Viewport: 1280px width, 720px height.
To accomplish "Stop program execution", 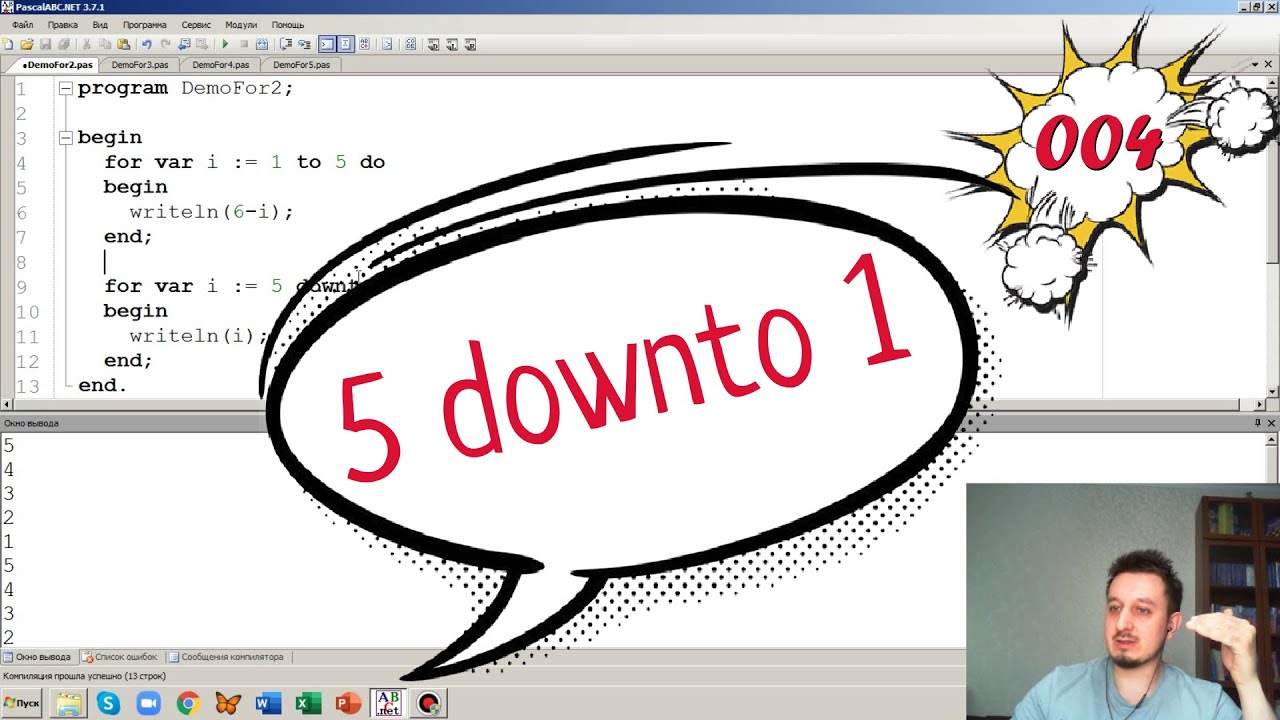I will click(x=244, y=44).
